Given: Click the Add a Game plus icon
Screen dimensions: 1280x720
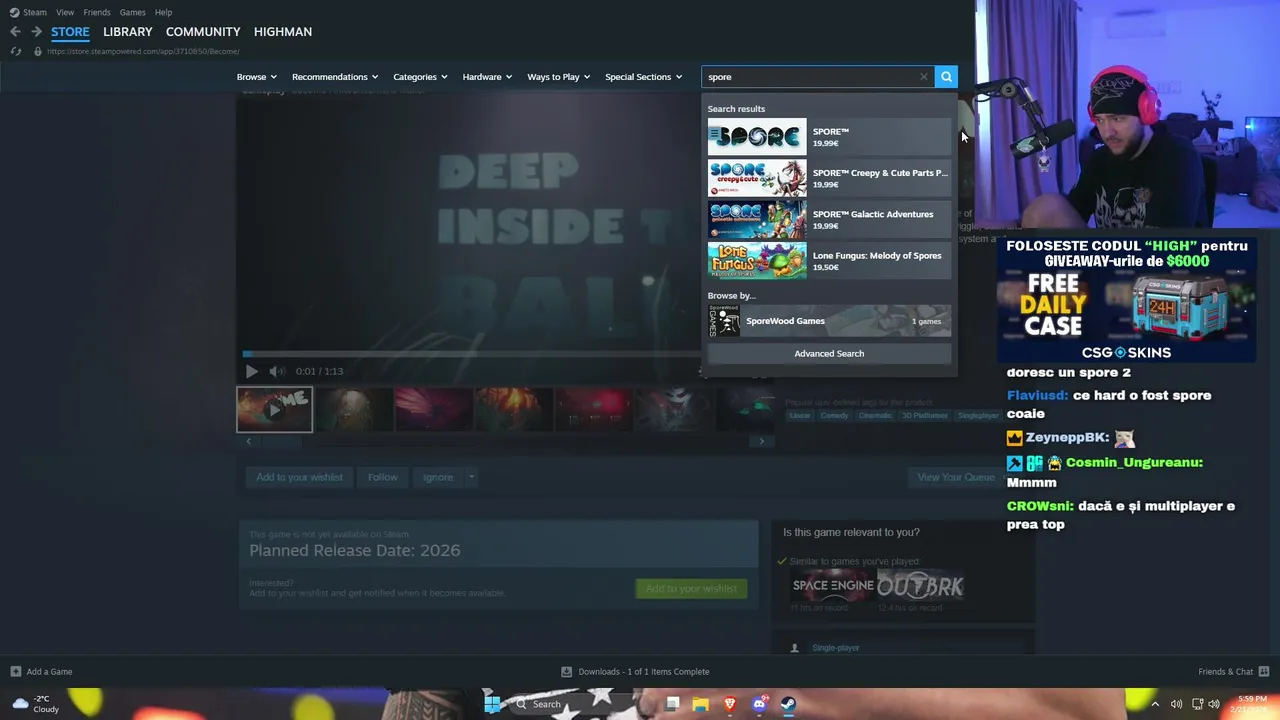Looking at the screenshot, I should pos(15,672).
